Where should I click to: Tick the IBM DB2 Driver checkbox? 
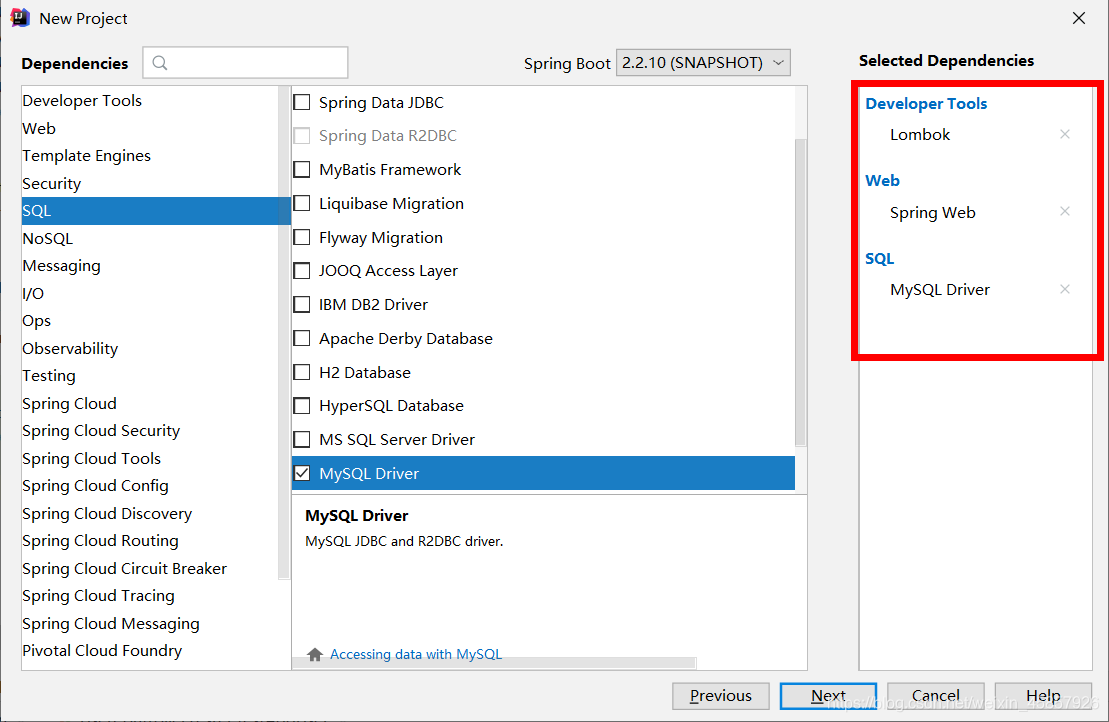(x=302, y=305)
